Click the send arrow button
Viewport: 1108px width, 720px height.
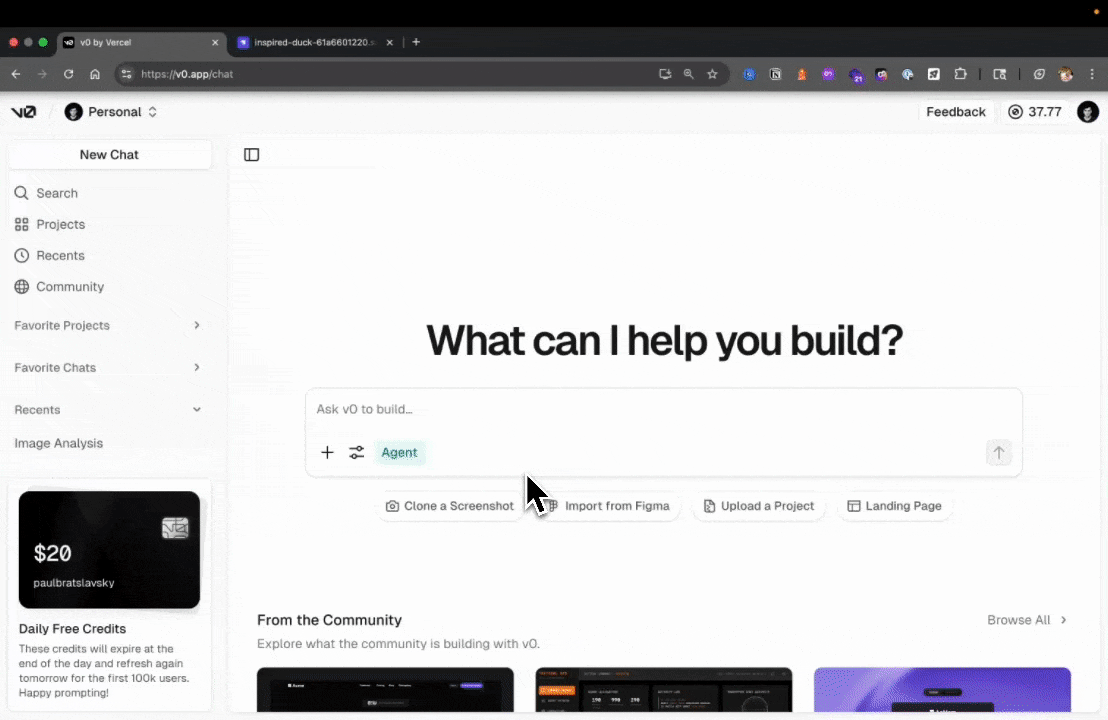tap(998, 452)
